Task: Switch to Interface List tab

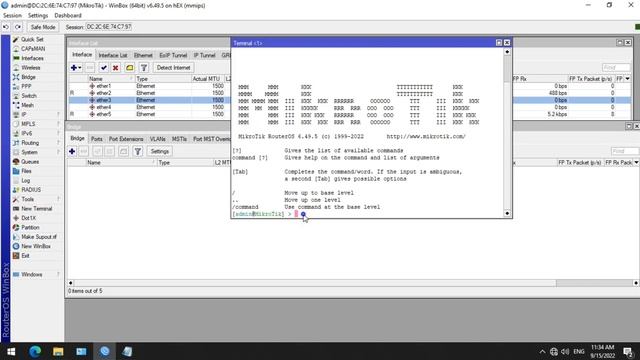Action: 113,55
